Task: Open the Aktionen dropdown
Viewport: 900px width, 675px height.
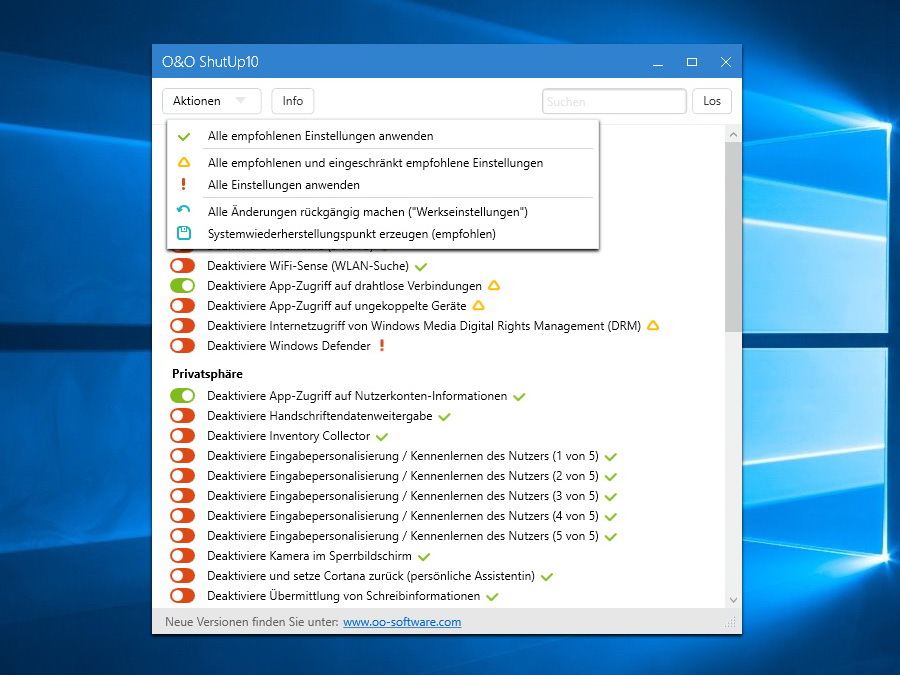Action: (211, 101)
